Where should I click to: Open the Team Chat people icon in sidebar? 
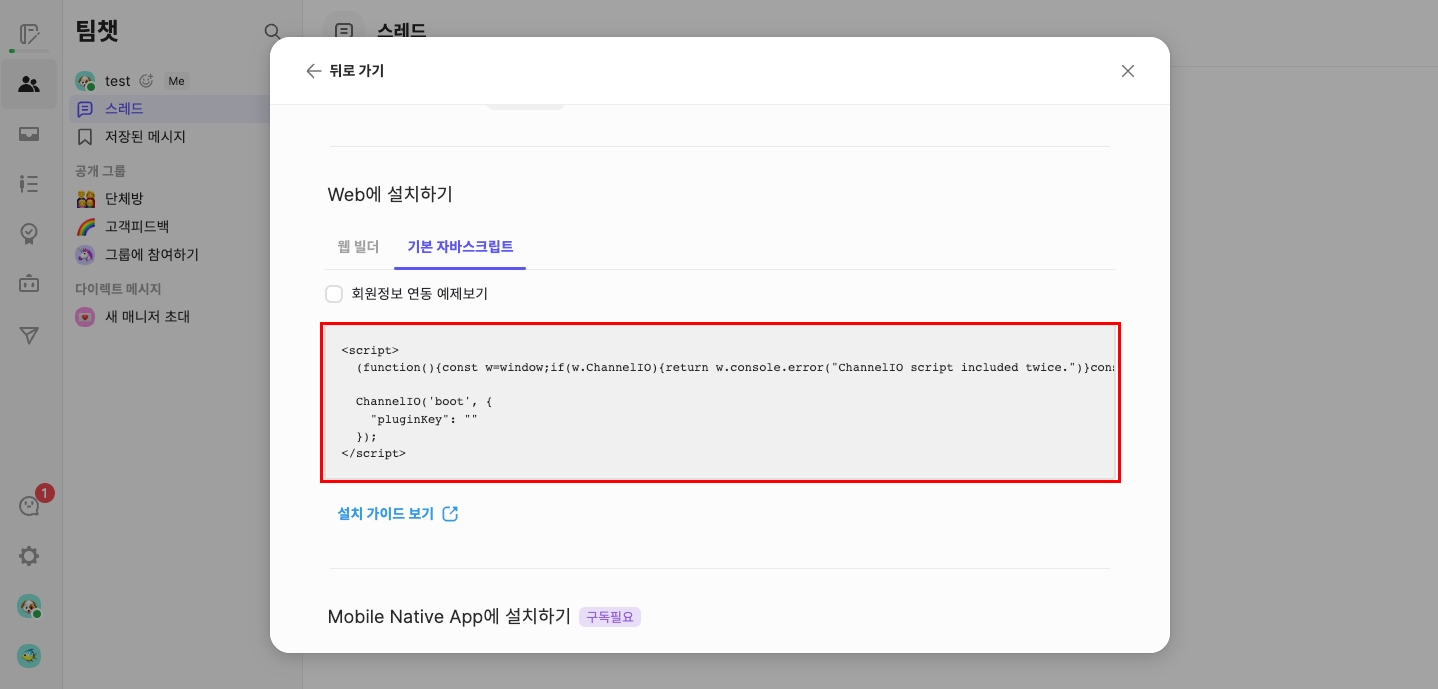tap(29, 84)
